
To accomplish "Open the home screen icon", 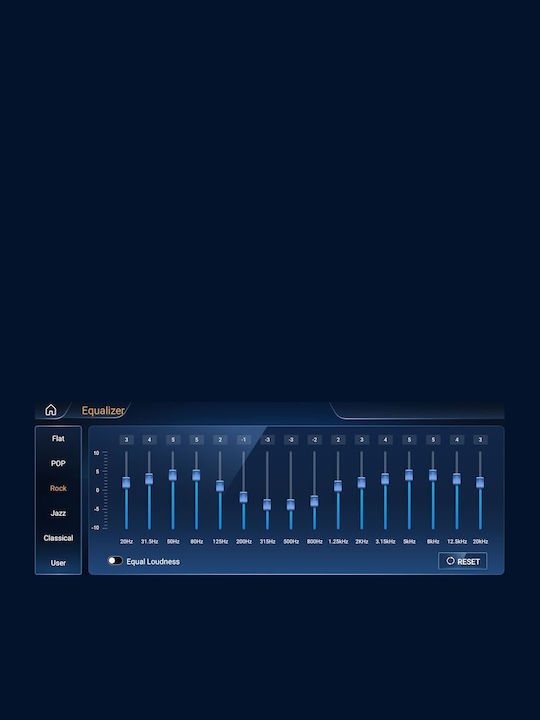I will coord(51,410).
